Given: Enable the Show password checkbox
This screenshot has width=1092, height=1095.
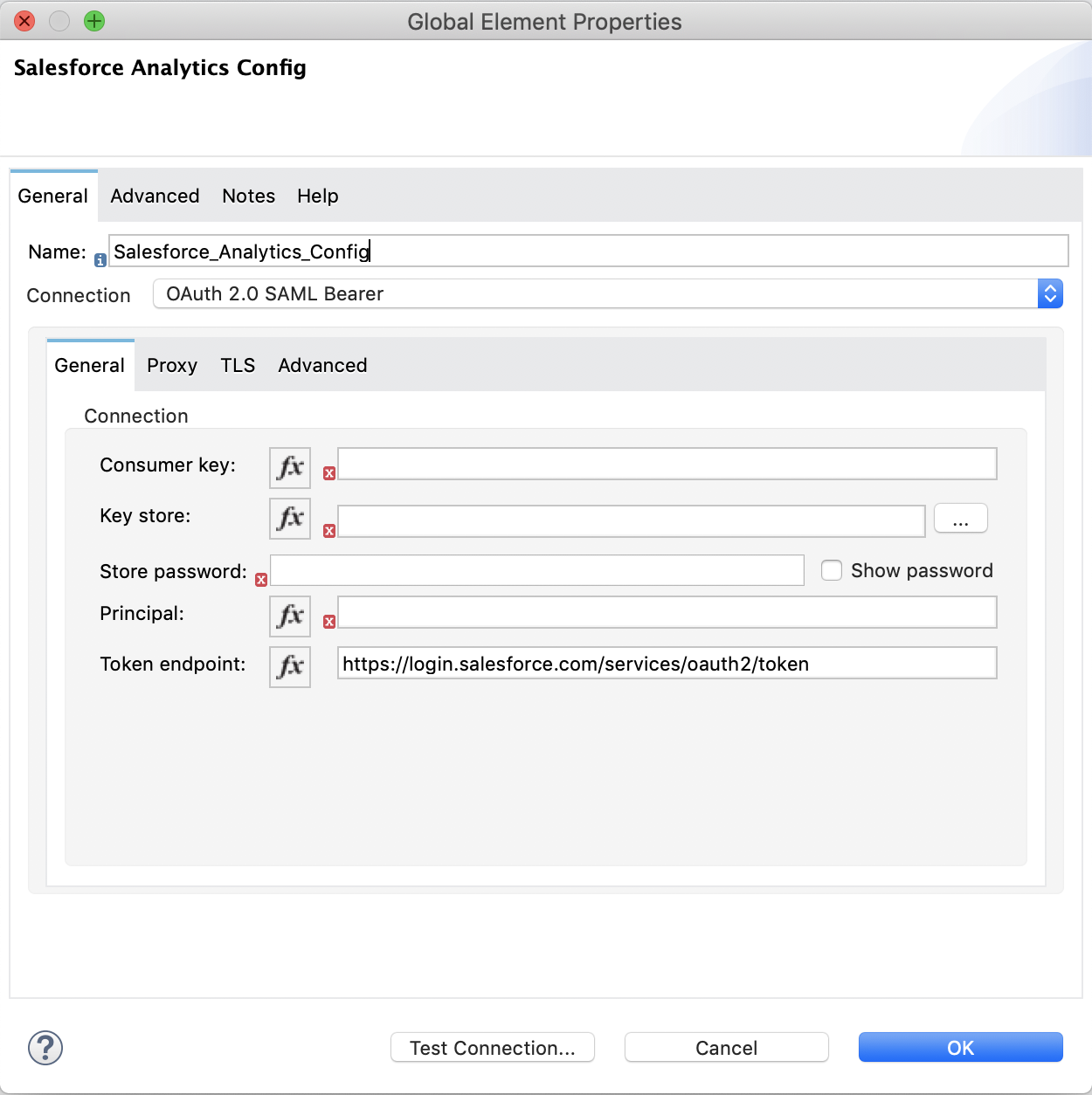Looking at the screenshot, I should (x=831, y=569).
